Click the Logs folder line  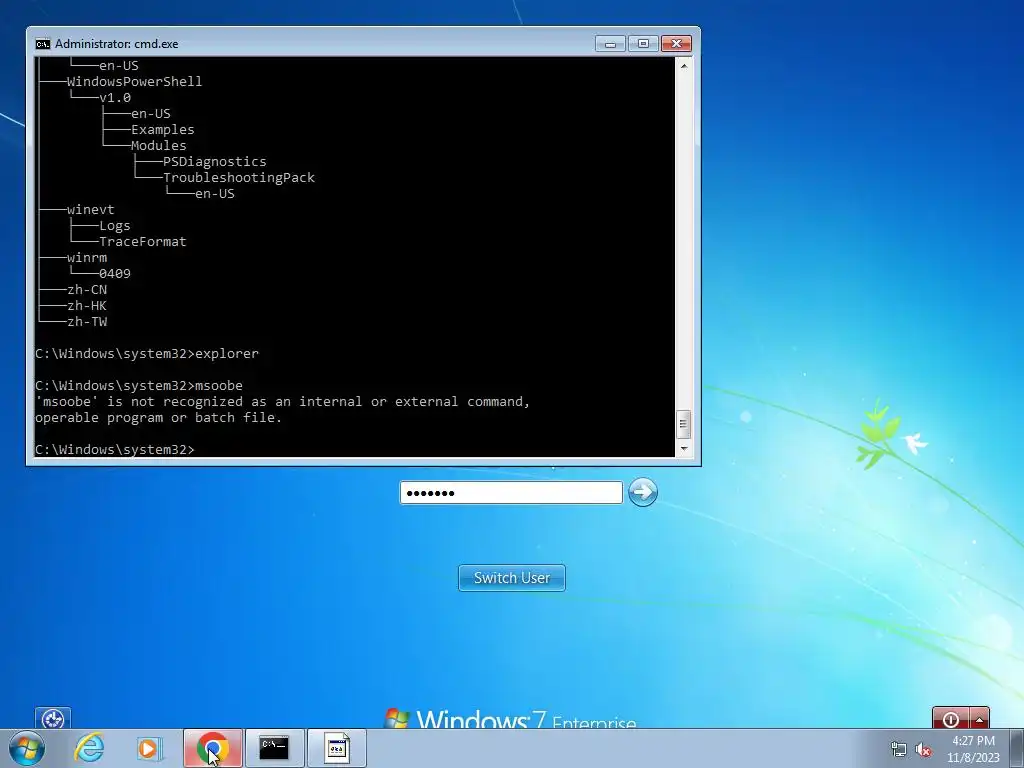pos(115,226)
